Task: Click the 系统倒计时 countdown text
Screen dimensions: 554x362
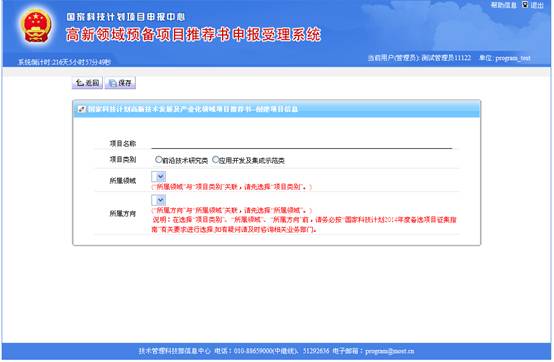Action: (x=64, y=62)
